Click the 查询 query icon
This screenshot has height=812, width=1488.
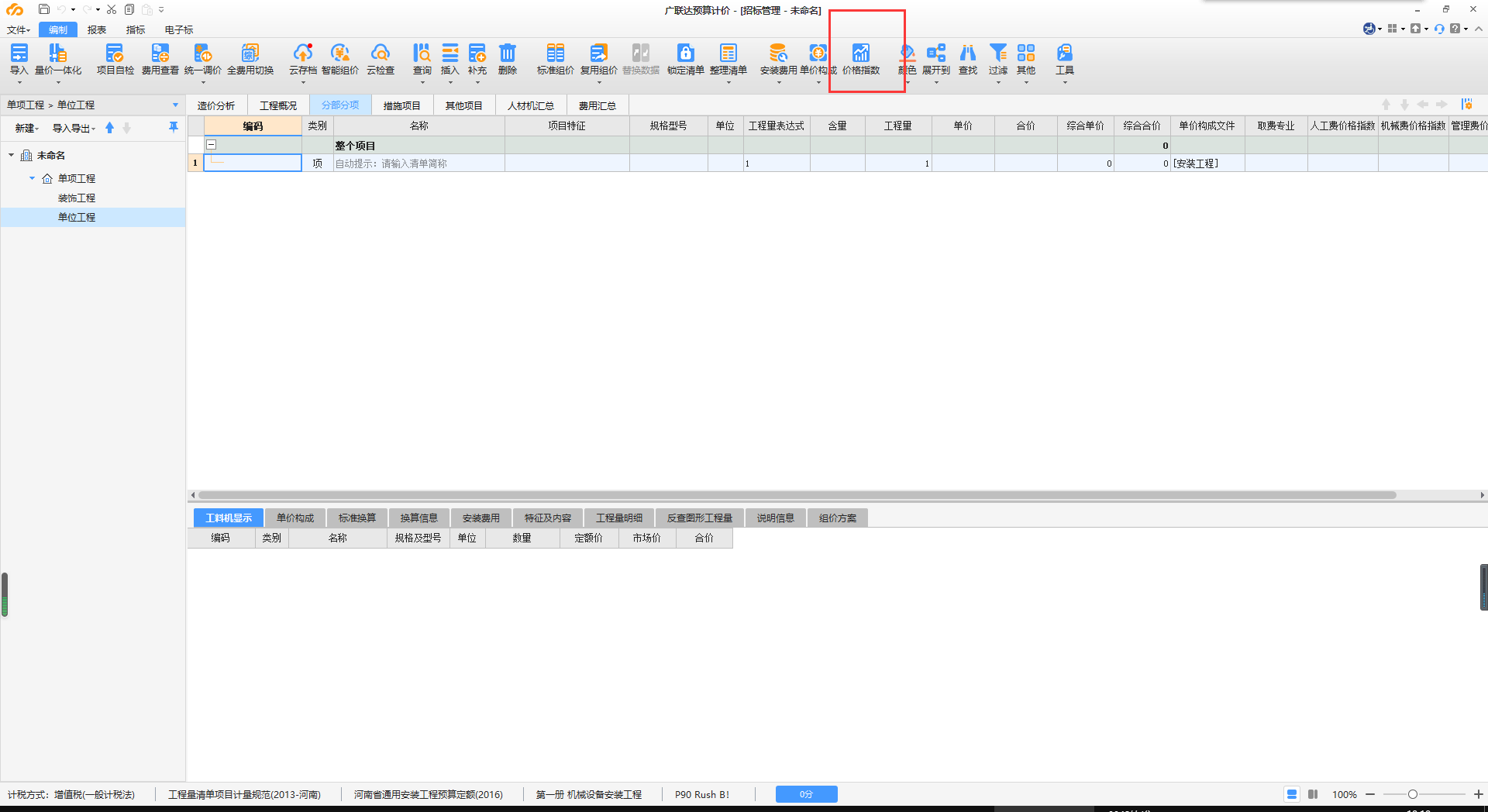[x=422, y=53]
